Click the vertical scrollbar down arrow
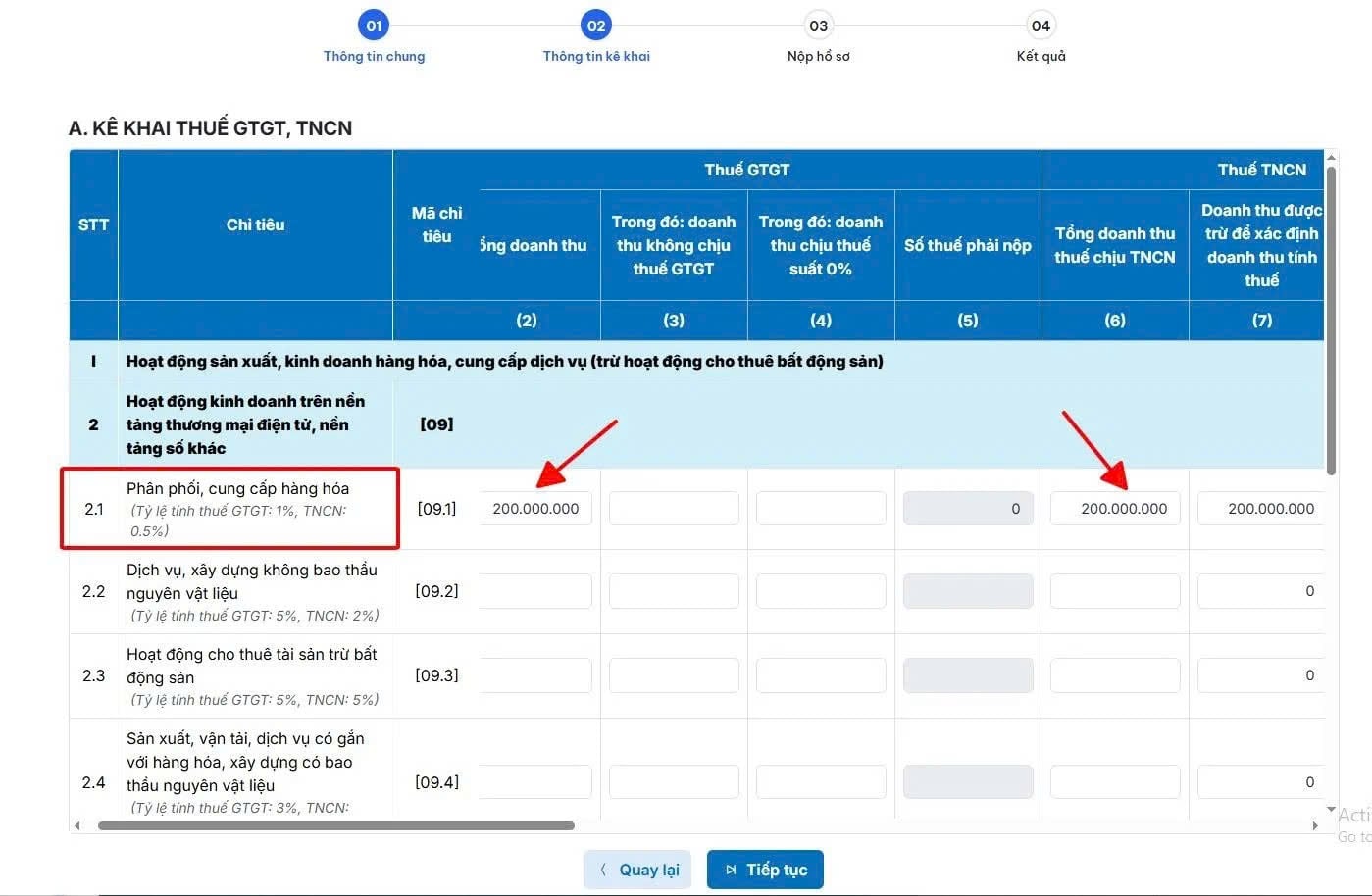 pyautogui.click(x=1331, y=811)
